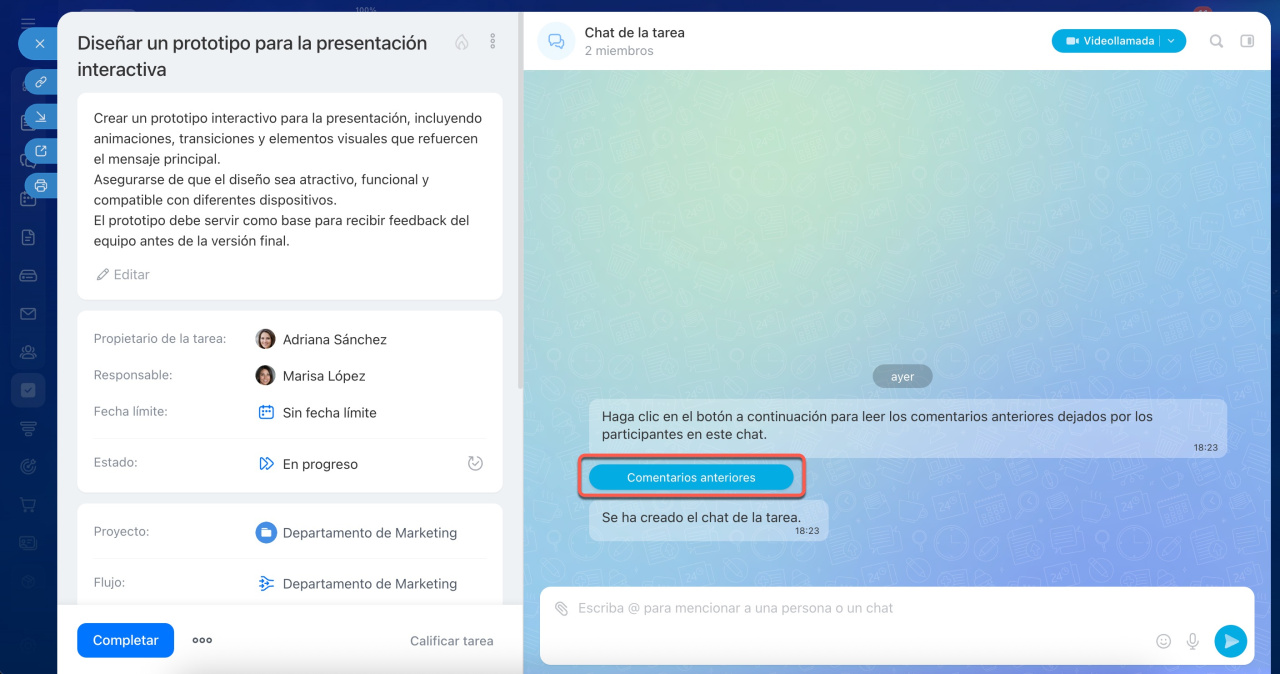This screenshot has width=1280, height=674.
Task: Open task in new window icon
Action: pos(41,151)
